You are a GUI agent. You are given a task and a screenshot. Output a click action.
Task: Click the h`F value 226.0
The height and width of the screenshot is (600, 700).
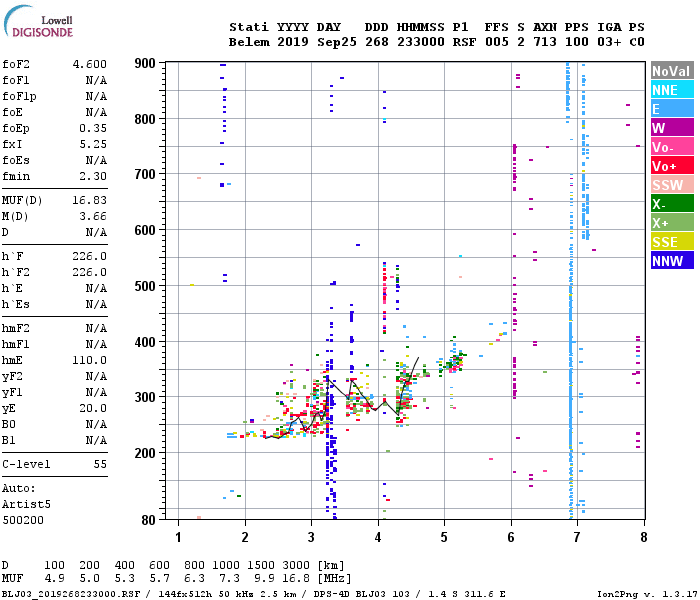click(90, 257)
